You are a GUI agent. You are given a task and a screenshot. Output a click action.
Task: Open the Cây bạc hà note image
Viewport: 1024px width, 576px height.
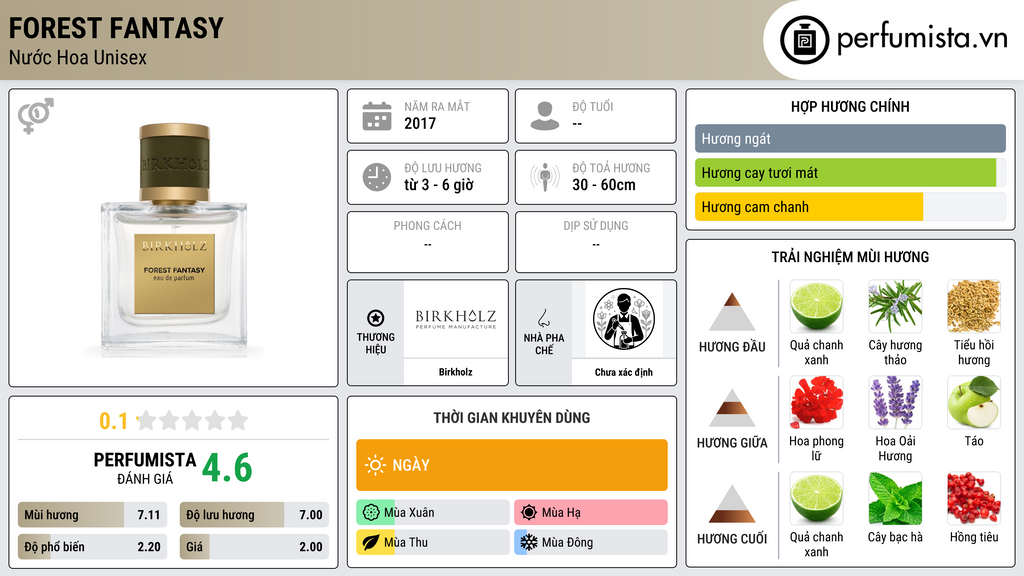click(x=895, y=498)
